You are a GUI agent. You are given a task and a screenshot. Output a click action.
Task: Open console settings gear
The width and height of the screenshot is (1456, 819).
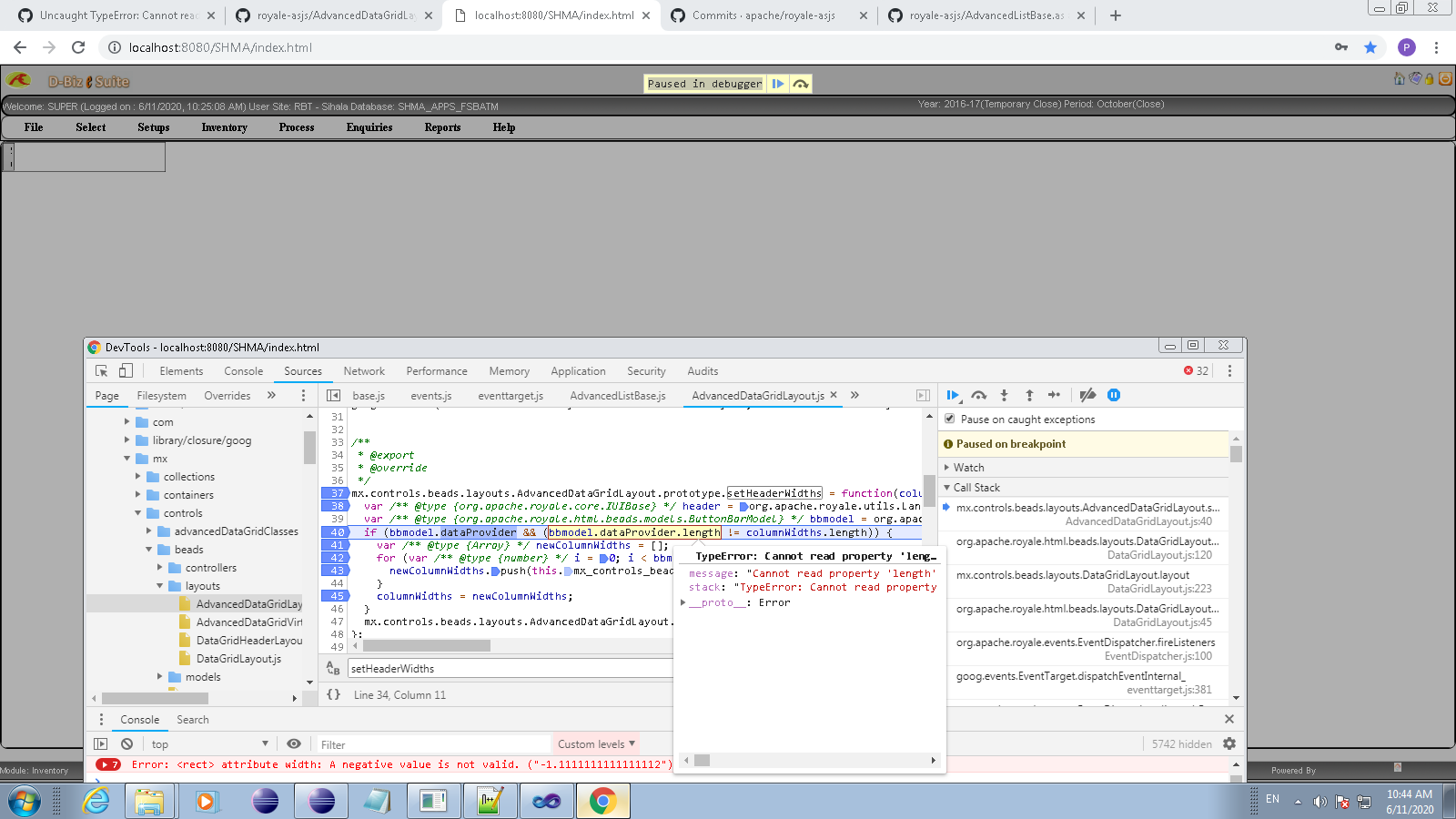(1229, 744)
